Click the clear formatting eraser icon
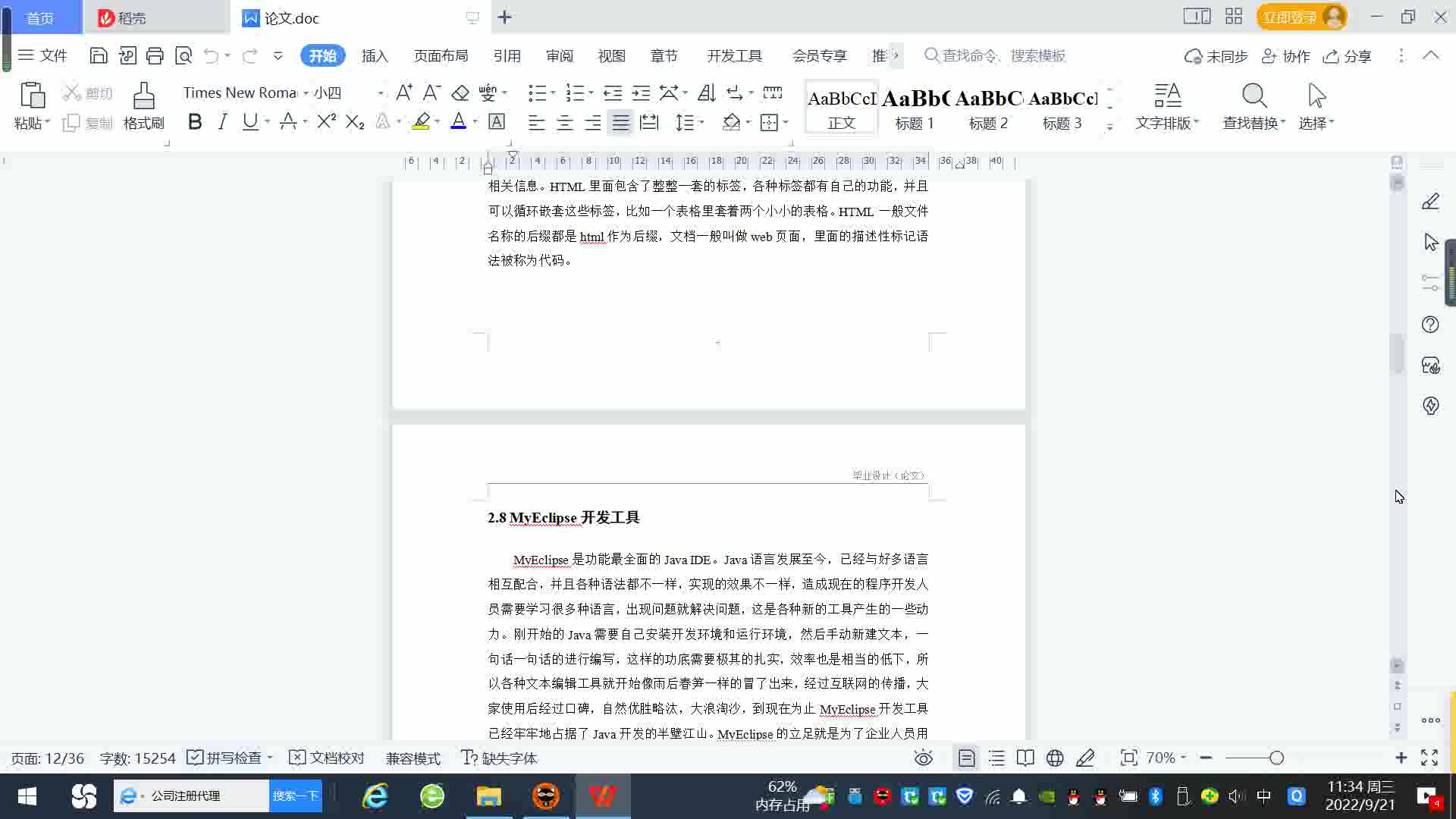Viewport: 1456px width, 819px height. coord(460,93)
